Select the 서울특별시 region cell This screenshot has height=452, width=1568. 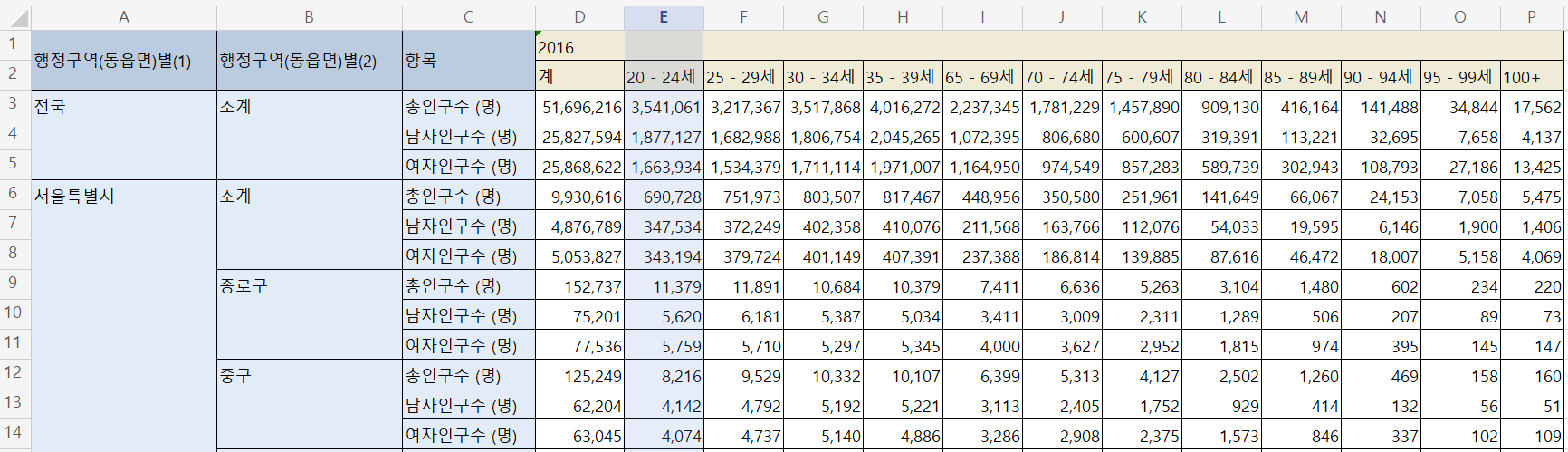124,314
